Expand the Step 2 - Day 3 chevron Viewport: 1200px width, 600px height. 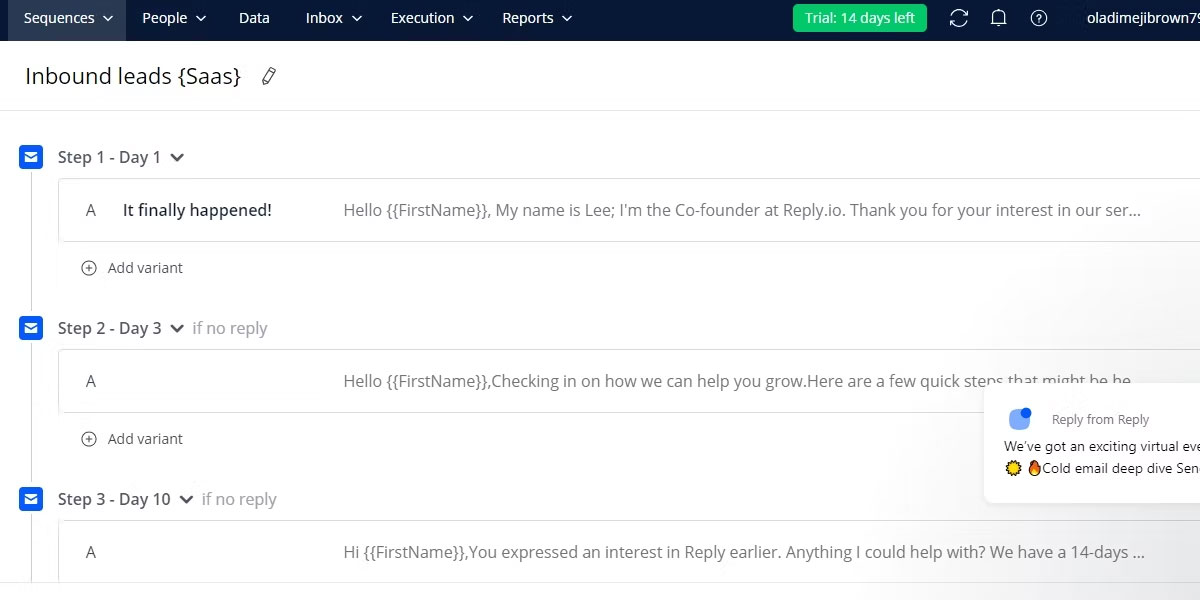(177, 329)
